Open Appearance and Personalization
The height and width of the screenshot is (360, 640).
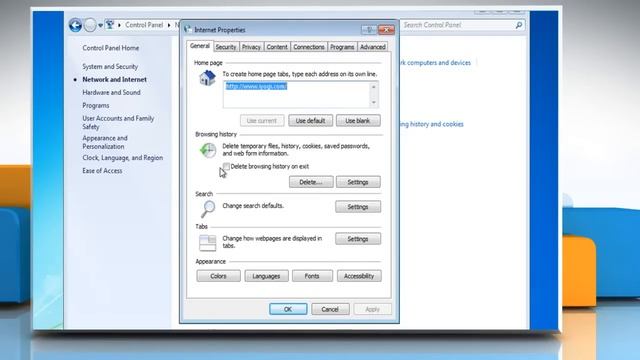click(105, 142)
